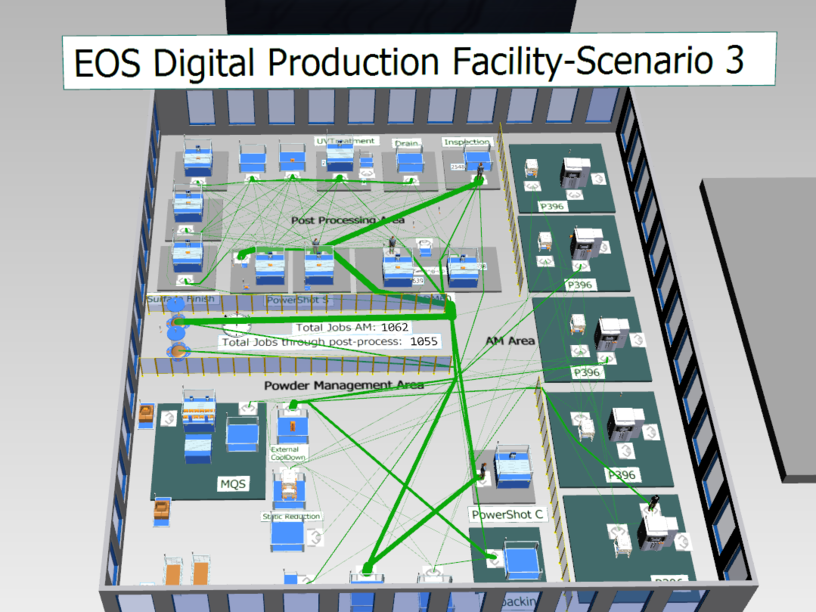
Task: Select the orange unit above the Static Reduction label
Action: pos(289,486)
